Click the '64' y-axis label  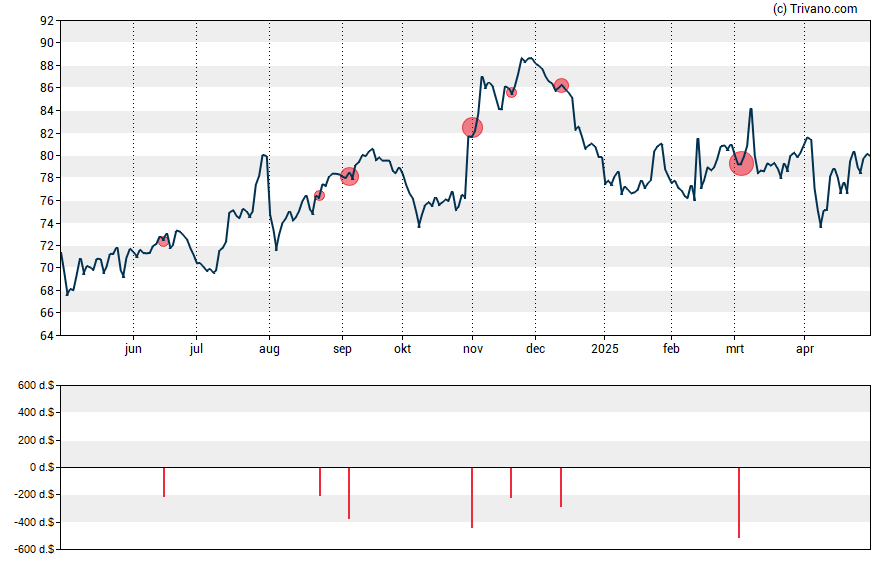coord(47,336)
